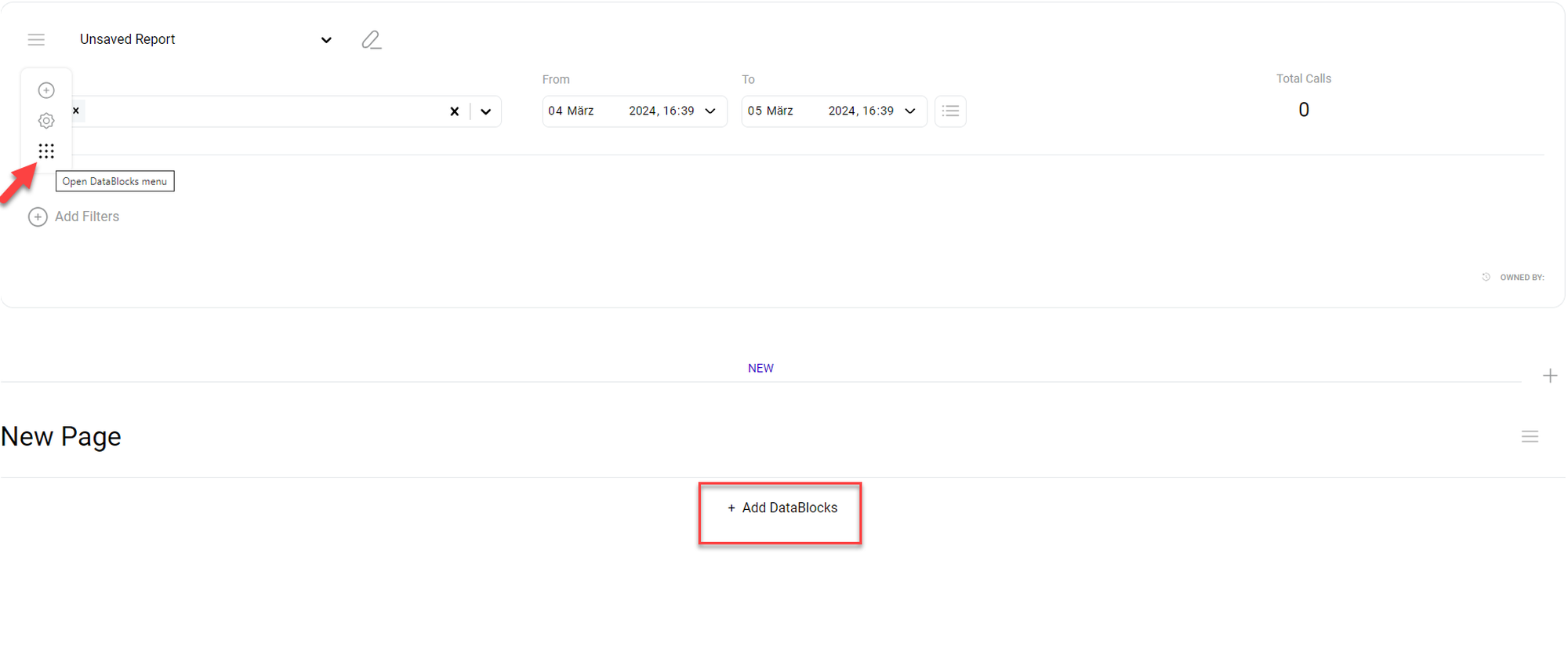Click the plus icon at right of page tabs
The image size is (1568, 666).
pyautogui.click(x=1549, y=376)
